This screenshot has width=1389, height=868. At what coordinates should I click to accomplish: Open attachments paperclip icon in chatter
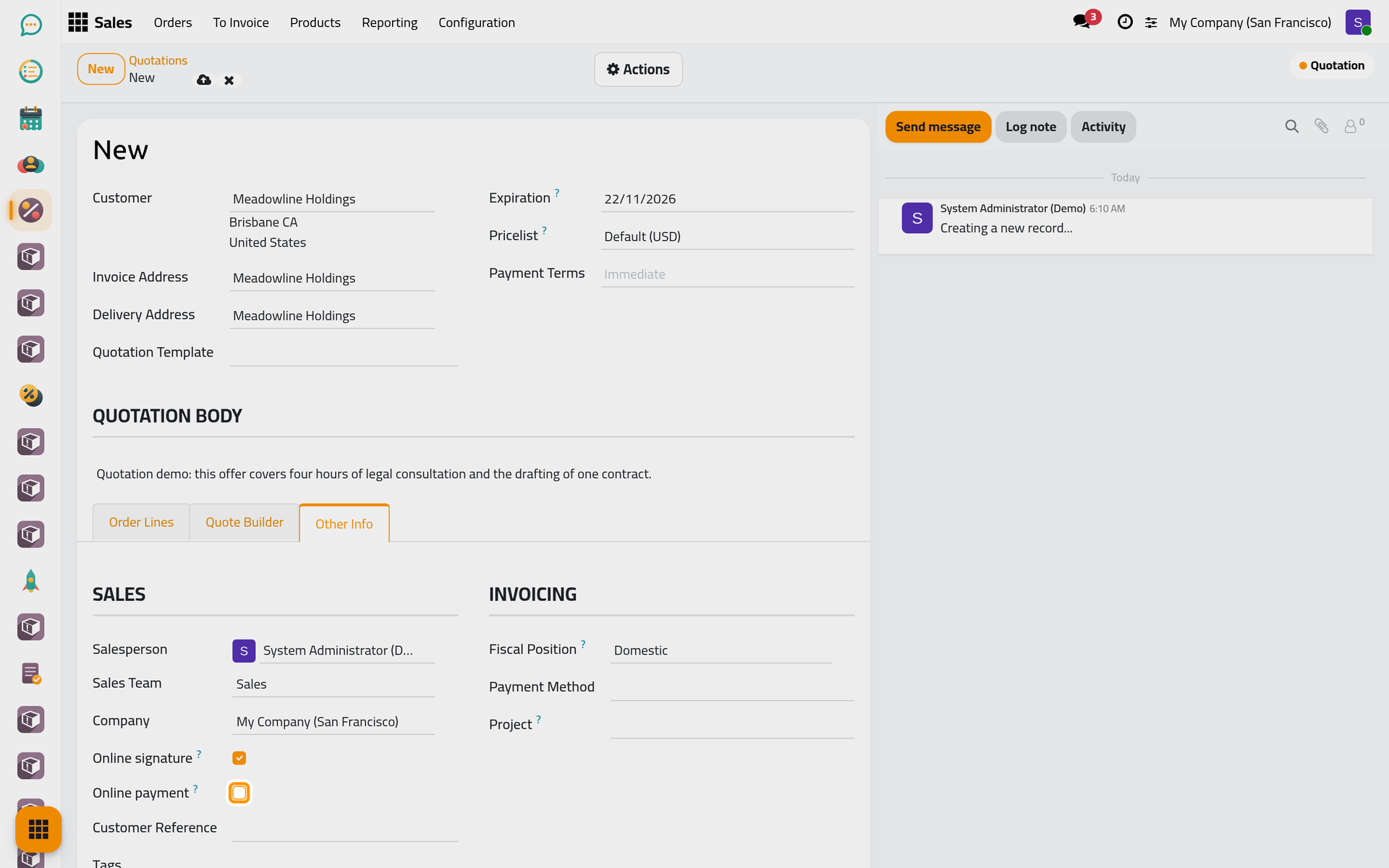pyautogui.click(x=1322, y=127)
